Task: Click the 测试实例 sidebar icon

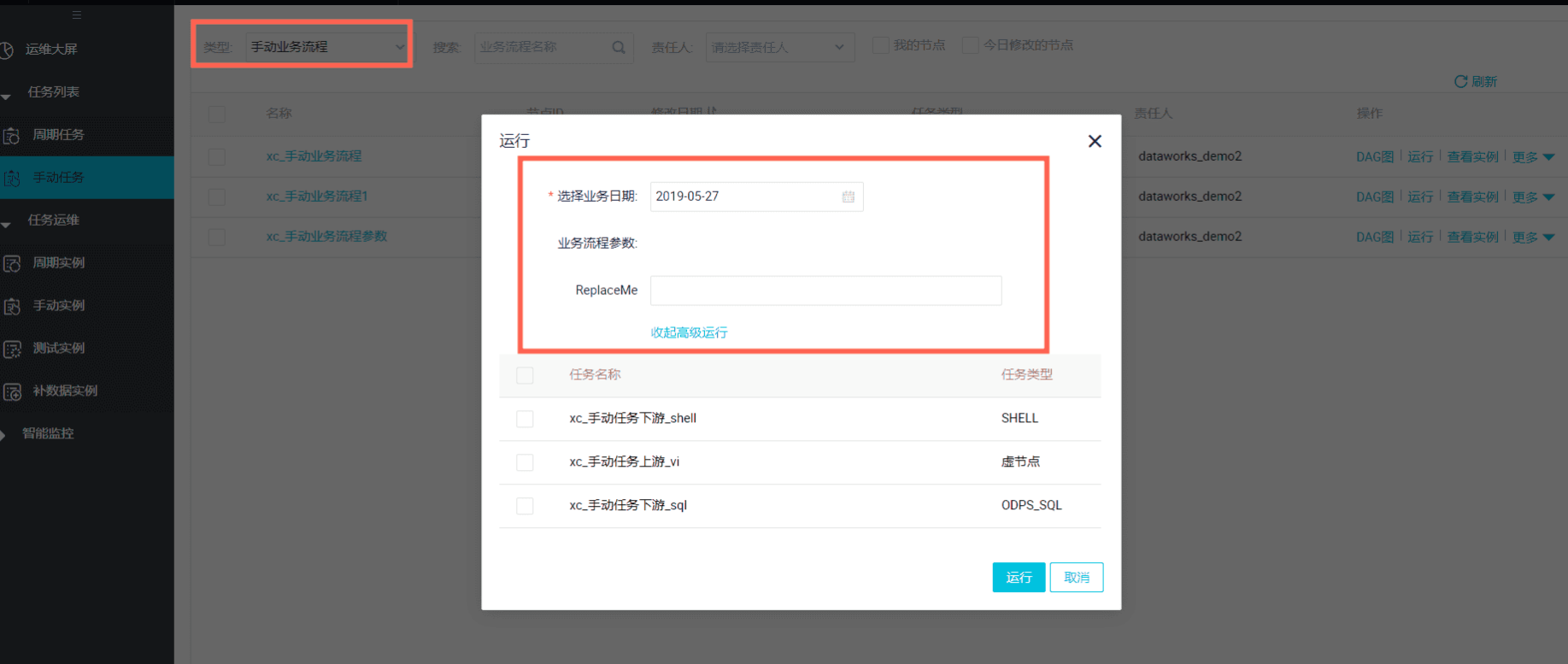Action: click(12, 349)
